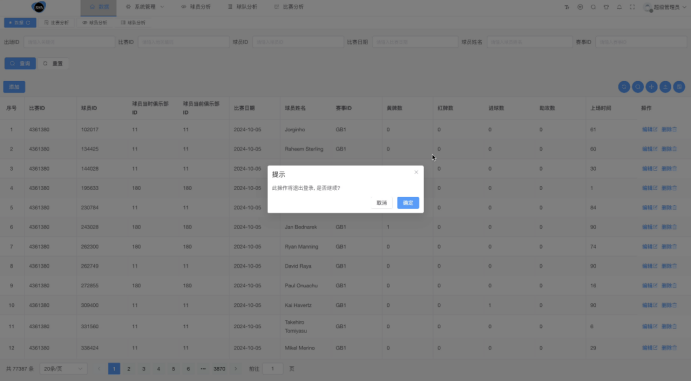
Task: Click the font size icon in top bar
Action: 567,7
